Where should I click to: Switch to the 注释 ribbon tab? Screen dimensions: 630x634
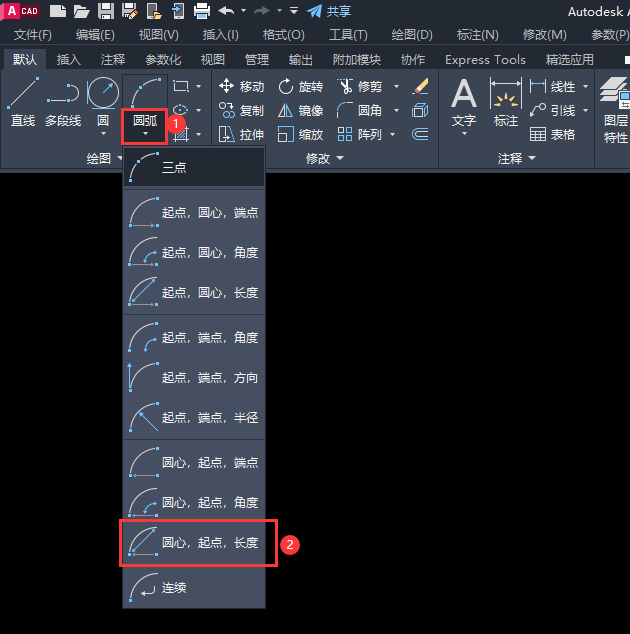click(x=113, y=60)
